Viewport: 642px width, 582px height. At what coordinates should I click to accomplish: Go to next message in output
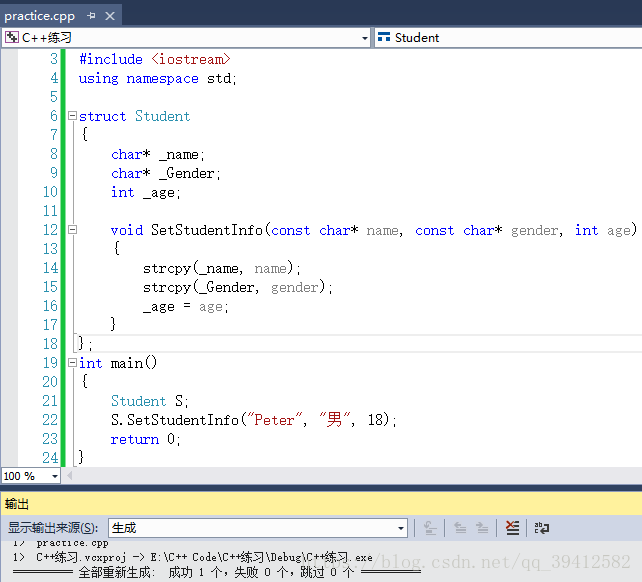coord(482,528)
